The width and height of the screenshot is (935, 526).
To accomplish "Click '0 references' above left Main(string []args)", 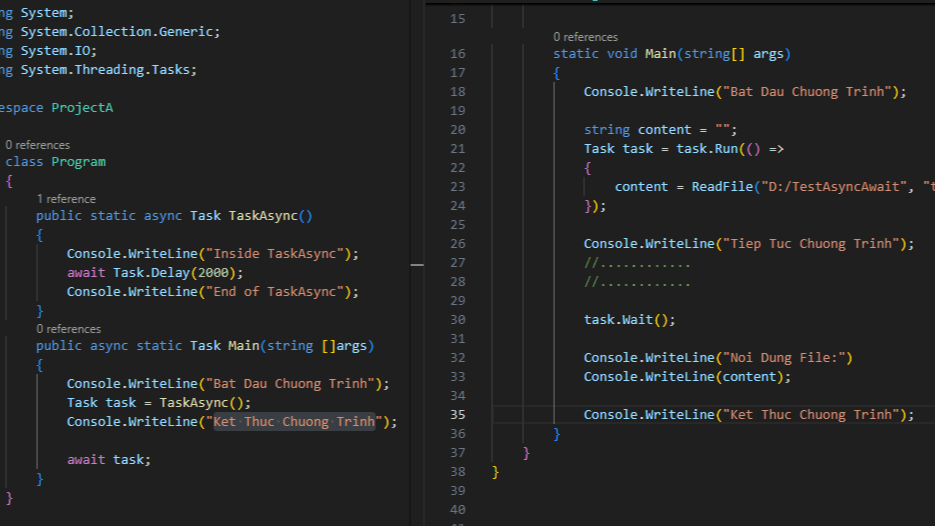I will [69, 329].
